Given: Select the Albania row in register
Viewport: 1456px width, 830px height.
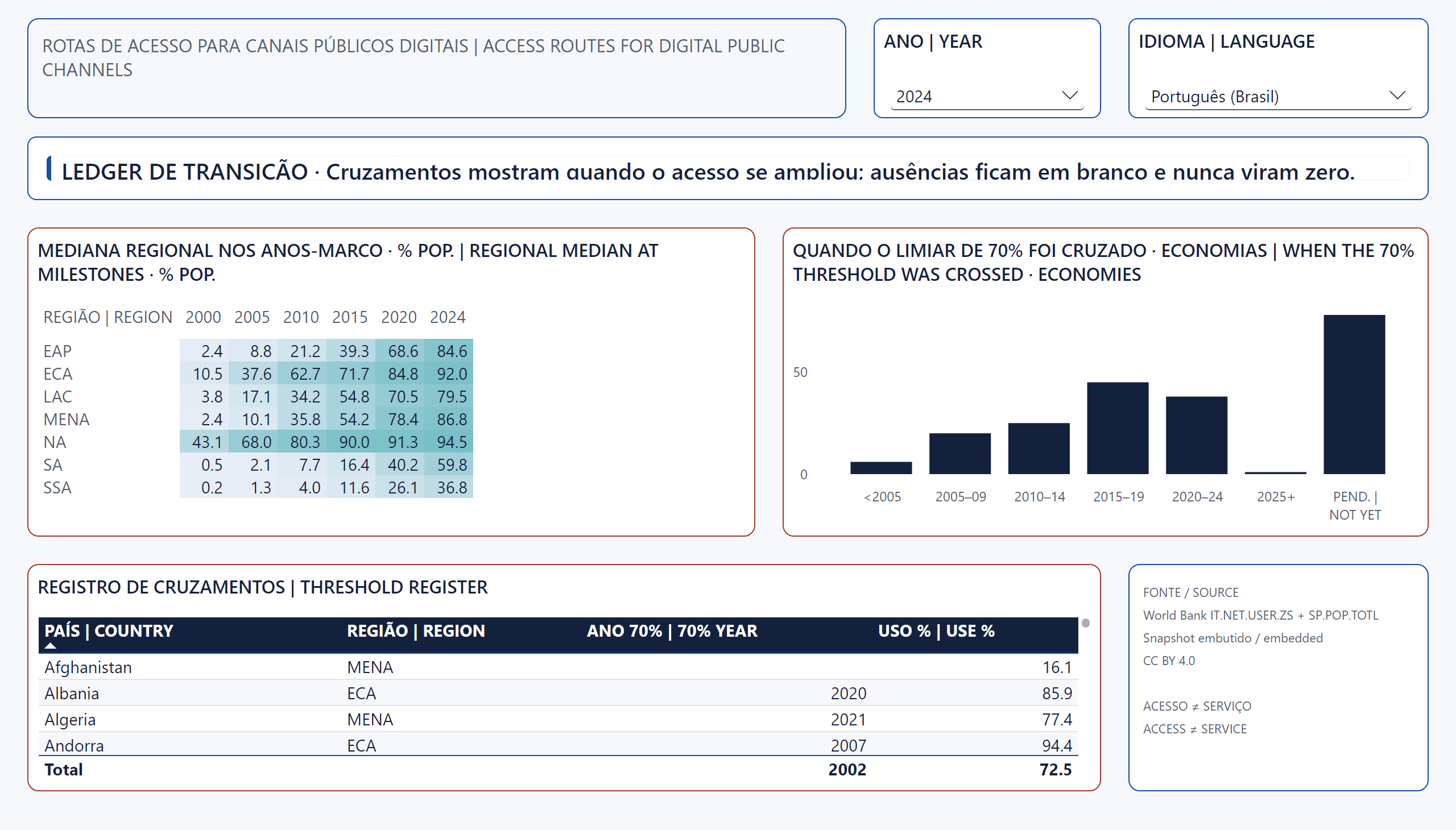Looking at the screenshot, I should tap(559, 693).
